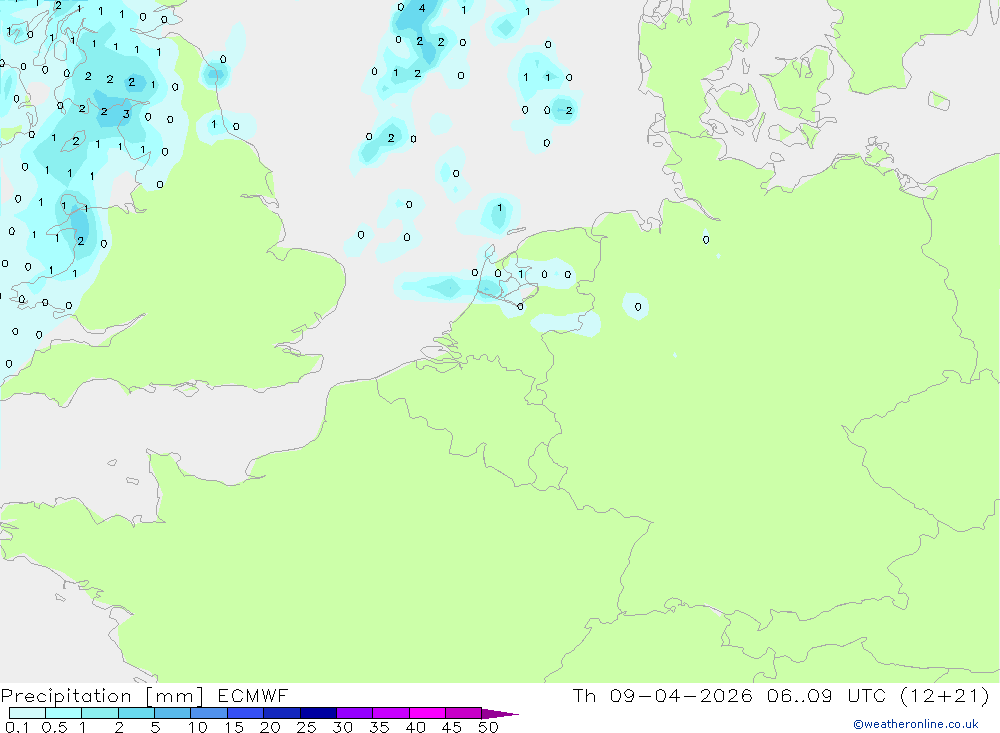This screenshot has height=733, width=1000.
Task: Click the legend swatch between 15 and 20
Action: tap(245, 713)
